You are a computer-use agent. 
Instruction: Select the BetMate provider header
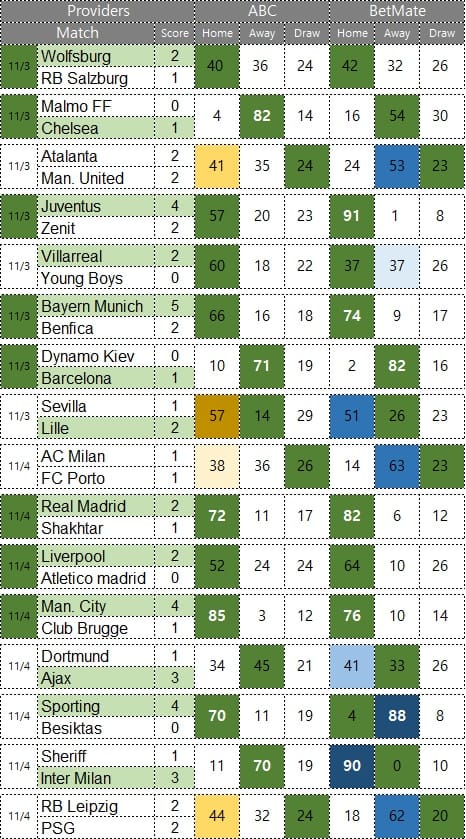(x=397, y=11)
